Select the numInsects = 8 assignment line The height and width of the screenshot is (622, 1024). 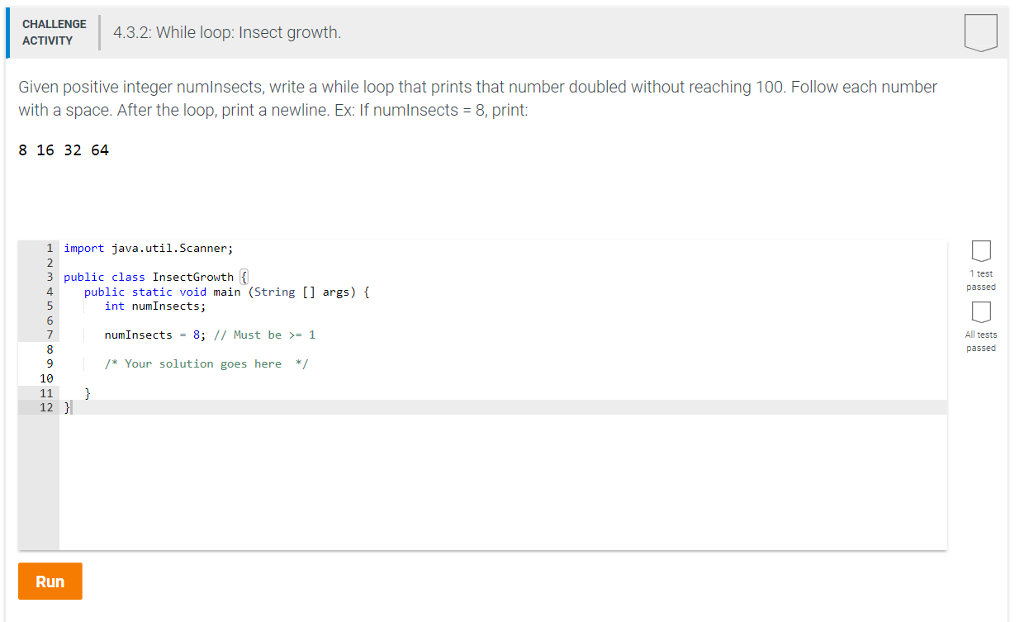[155, 334]
